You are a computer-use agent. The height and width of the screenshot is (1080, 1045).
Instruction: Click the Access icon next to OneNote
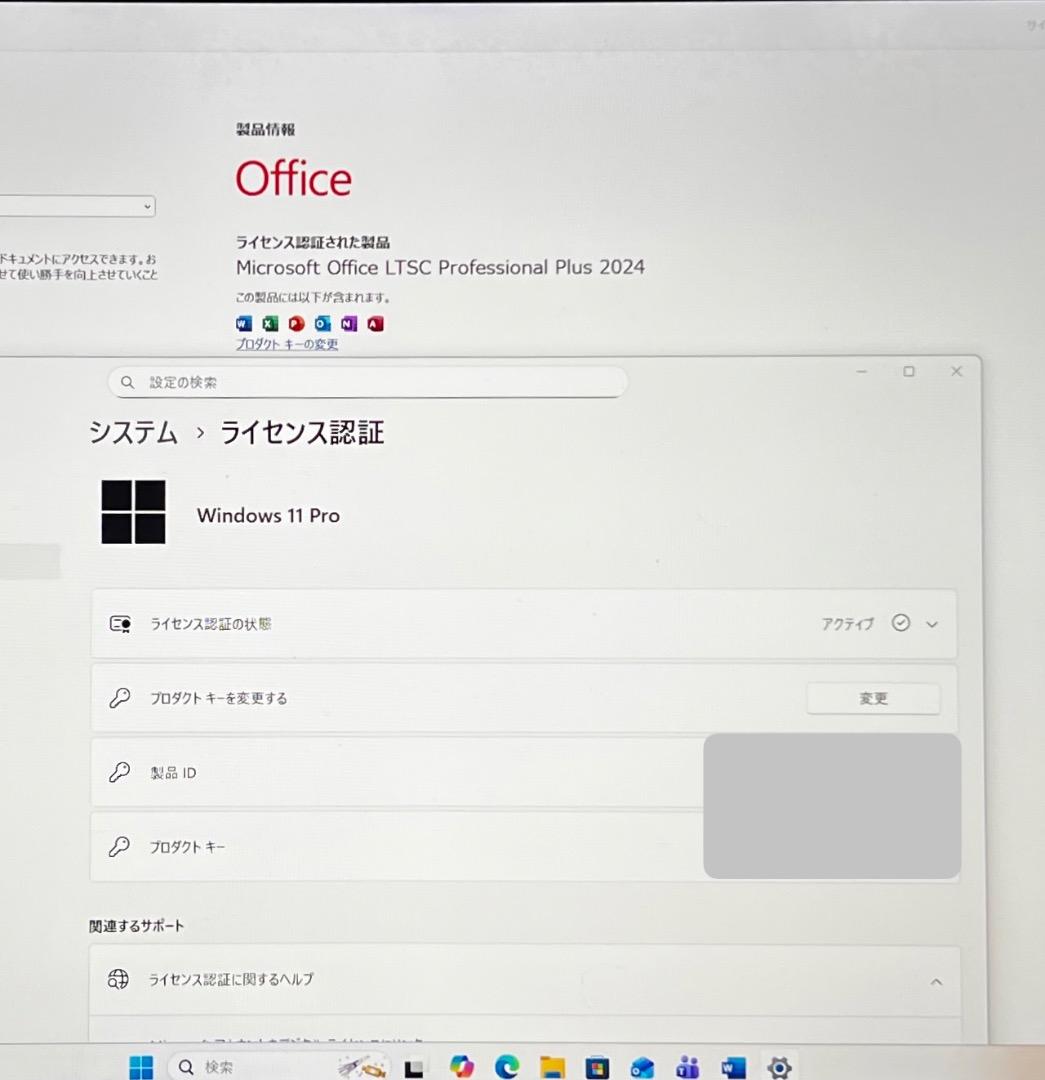[x=374, y=323]
